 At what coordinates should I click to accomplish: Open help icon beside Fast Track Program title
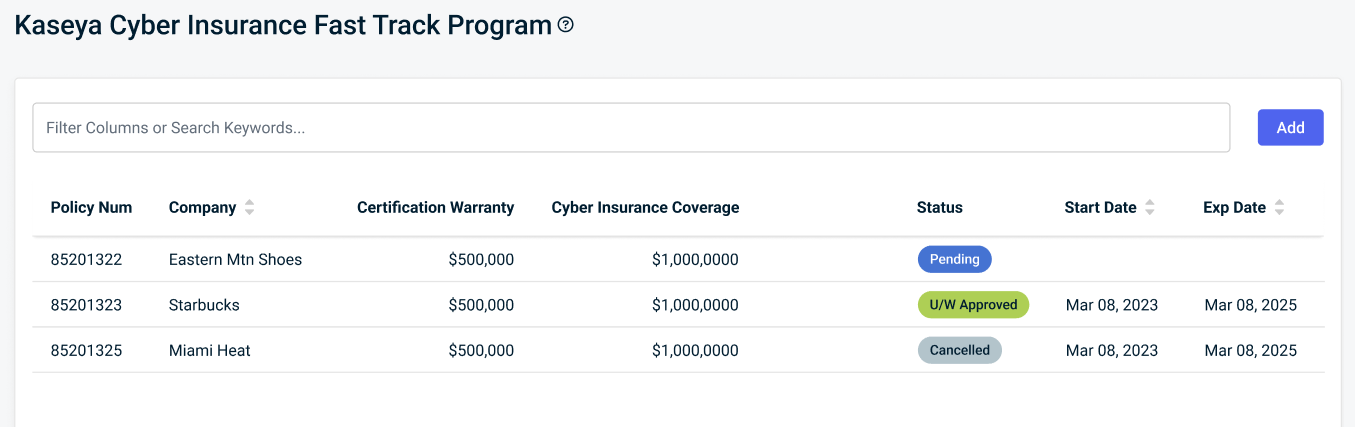(566, 25)
